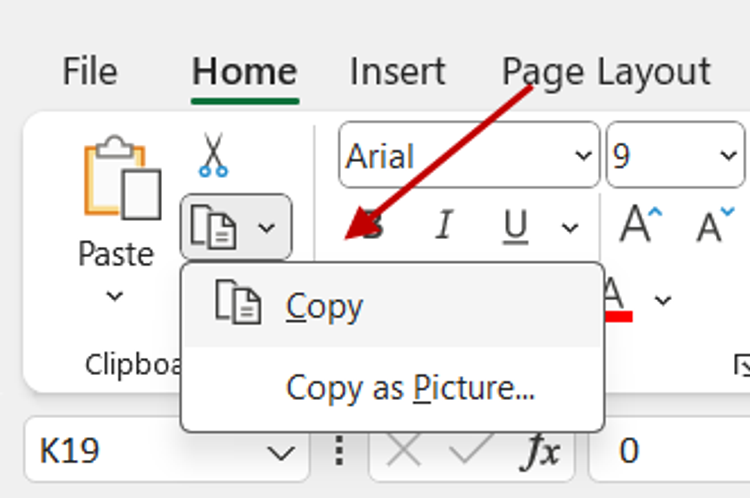Click the Copy icon button in ribbon
This screenshot has height=498, width=750.
click(x=214, y=227)
